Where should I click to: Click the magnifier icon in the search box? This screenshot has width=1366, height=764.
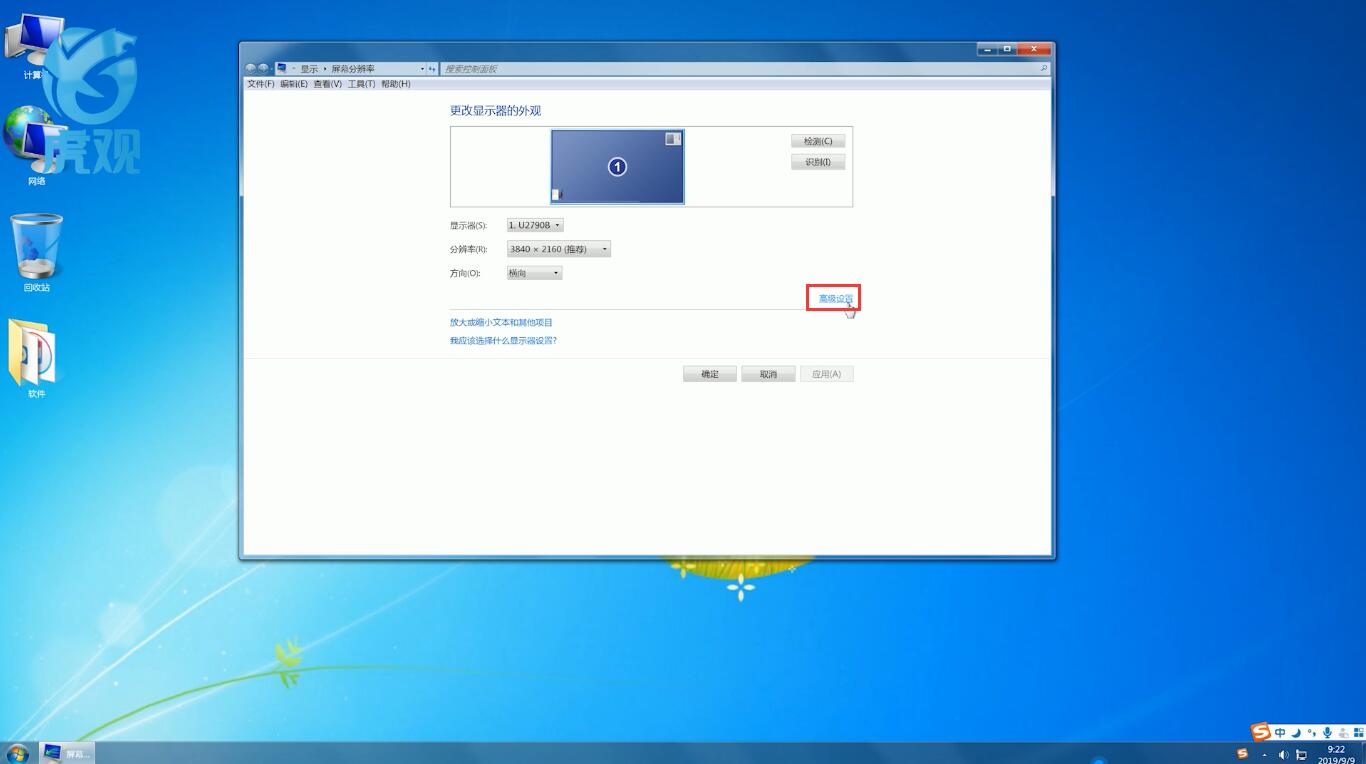(x=1044, y=69)
